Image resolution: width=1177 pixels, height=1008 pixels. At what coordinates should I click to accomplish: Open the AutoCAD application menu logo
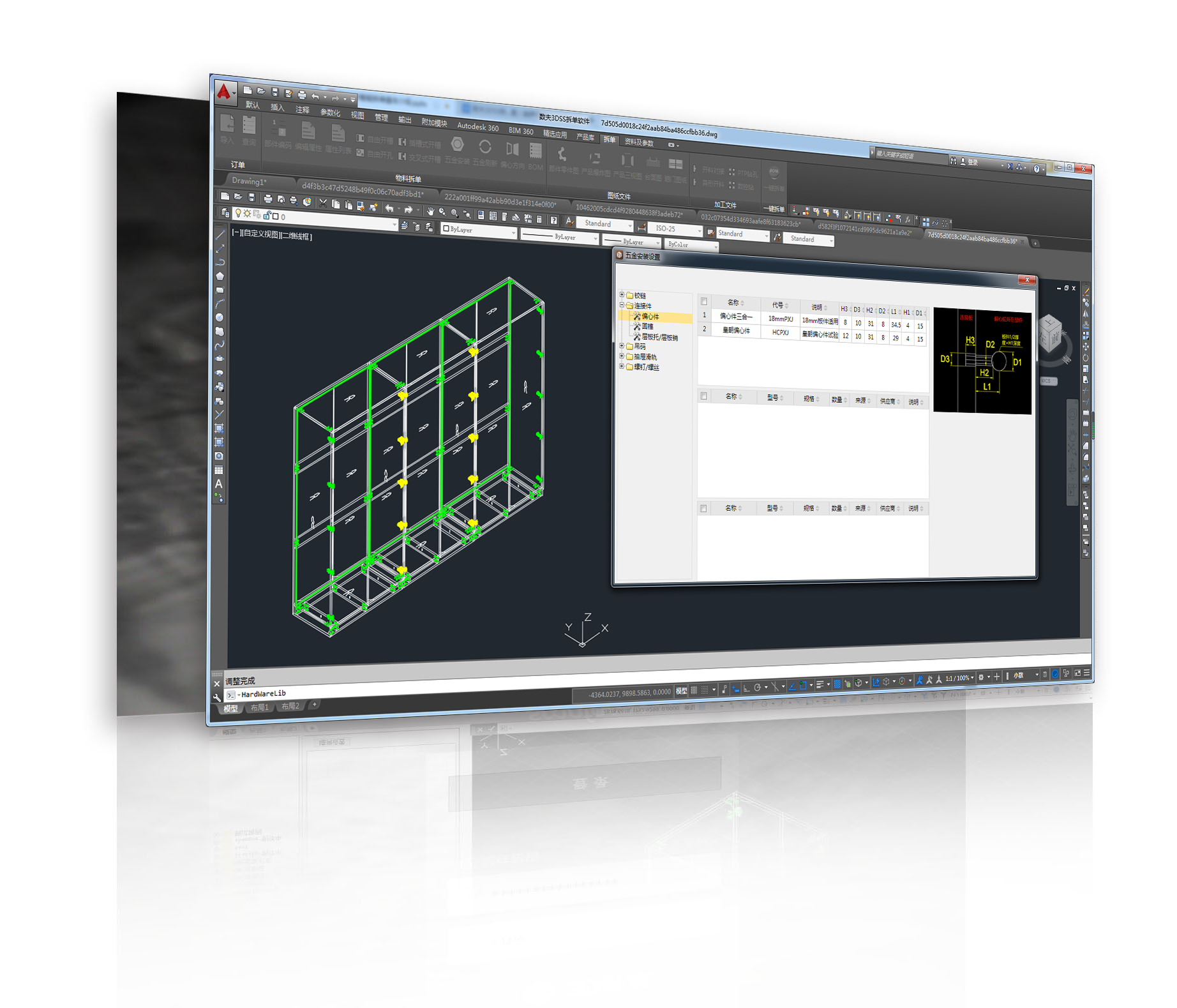click(223, 93)
